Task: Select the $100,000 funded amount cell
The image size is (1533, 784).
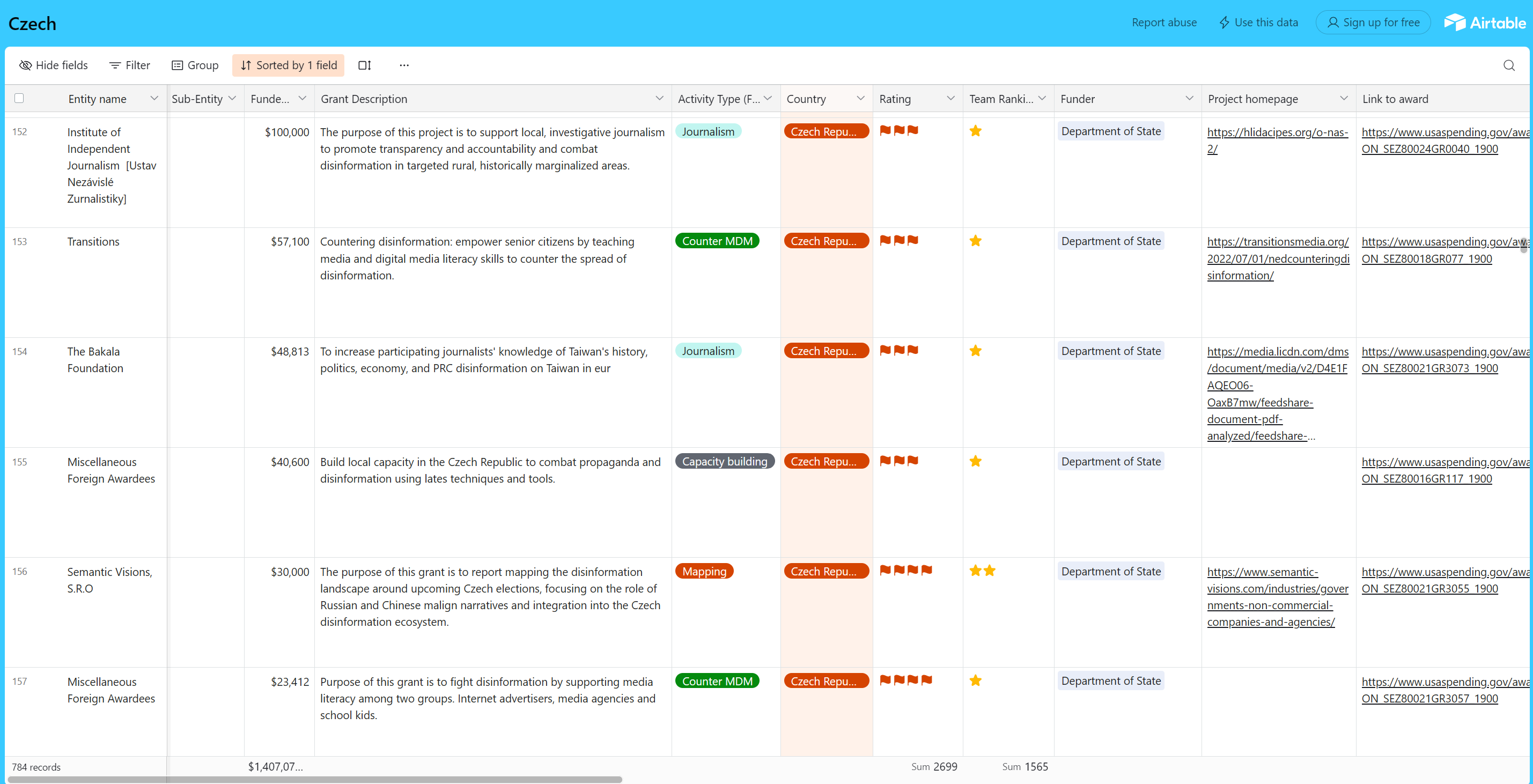Action: pyautogui.click(x=279, y=173)
